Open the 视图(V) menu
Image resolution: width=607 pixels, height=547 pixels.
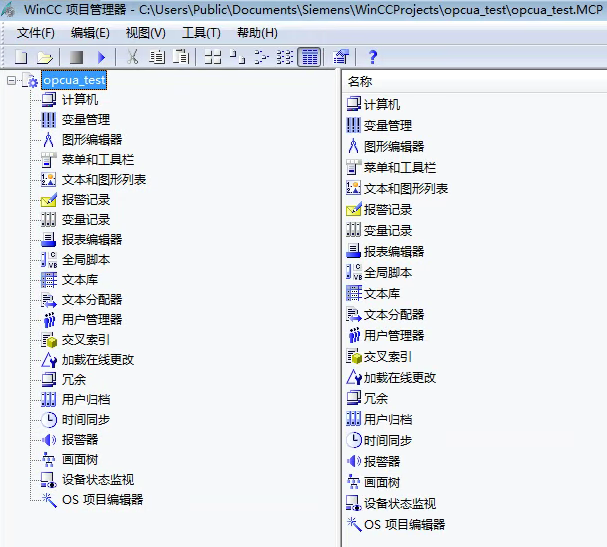146,33
